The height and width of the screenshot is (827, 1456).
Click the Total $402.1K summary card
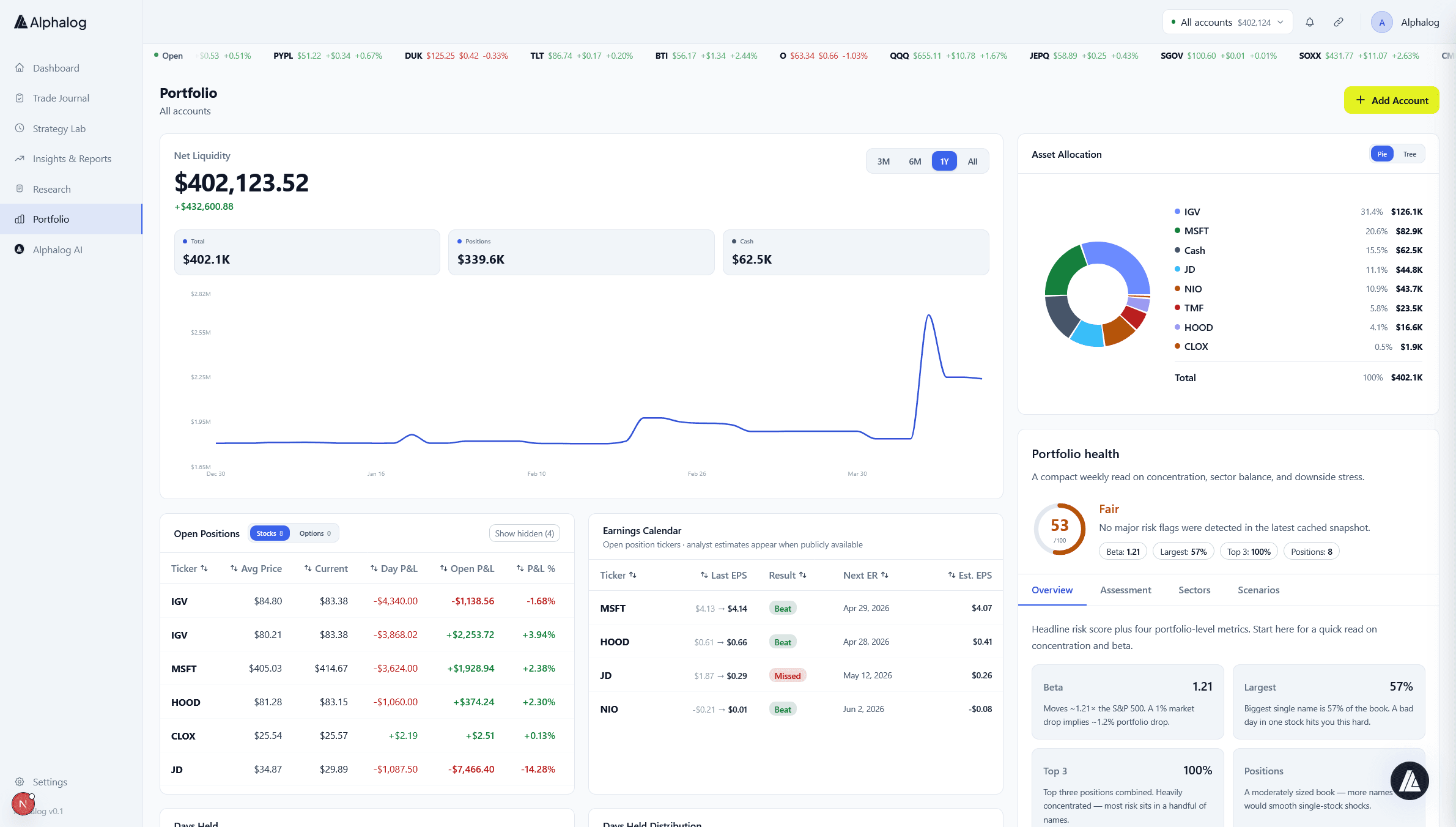coord(307,252)
